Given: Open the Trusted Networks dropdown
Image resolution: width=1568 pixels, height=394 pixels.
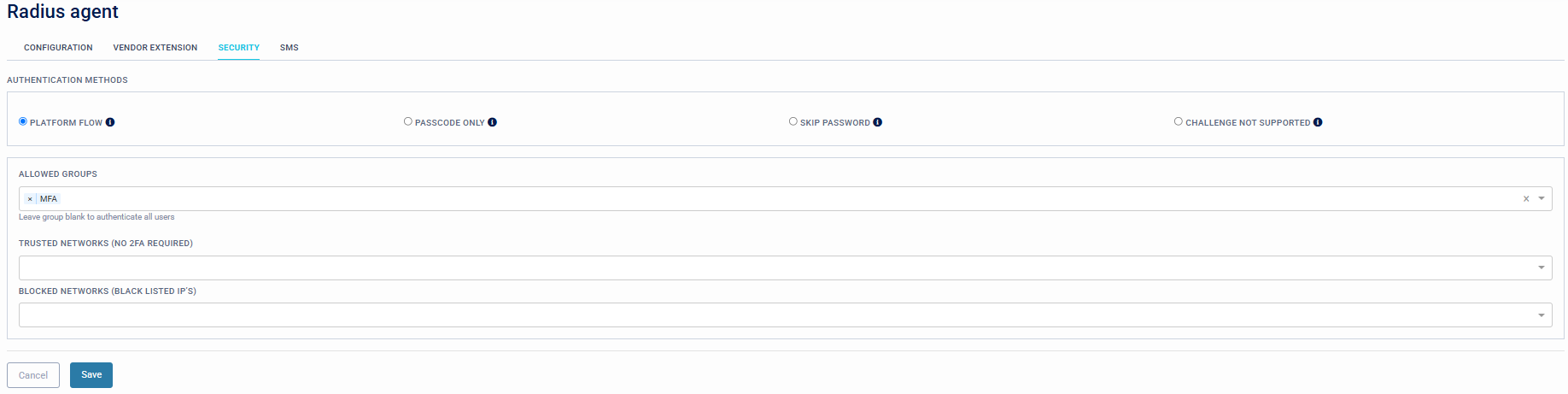Looking at the screenshot, I should coord(1542,268).
